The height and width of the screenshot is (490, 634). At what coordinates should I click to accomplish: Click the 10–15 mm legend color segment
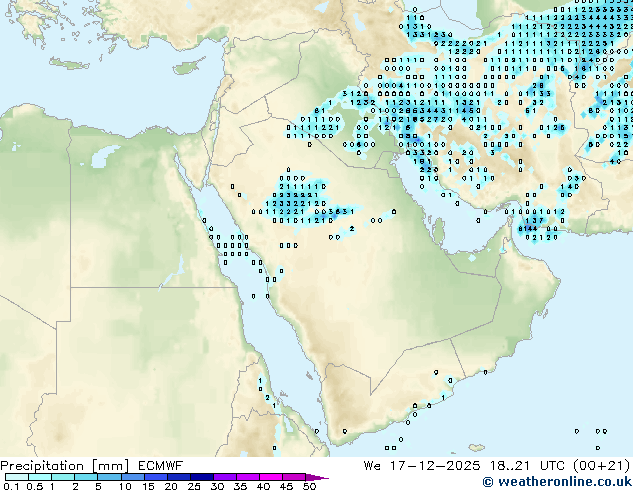(132, 477)
